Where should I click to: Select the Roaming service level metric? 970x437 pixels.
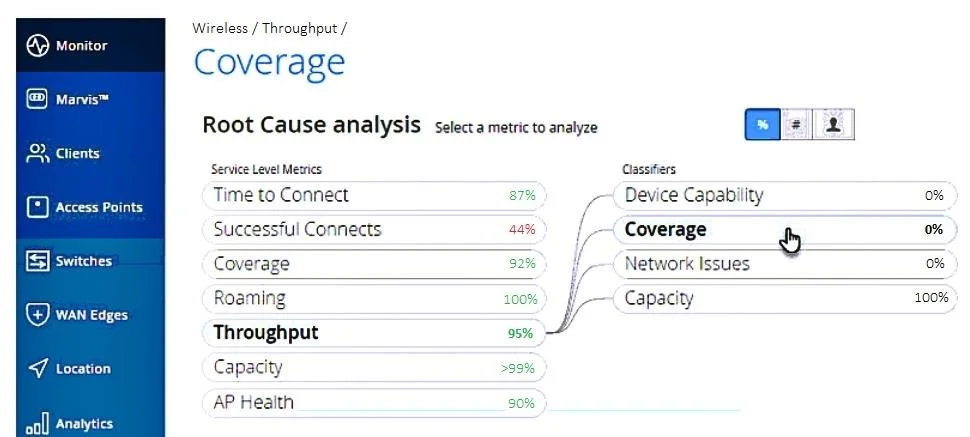[374, 299]
